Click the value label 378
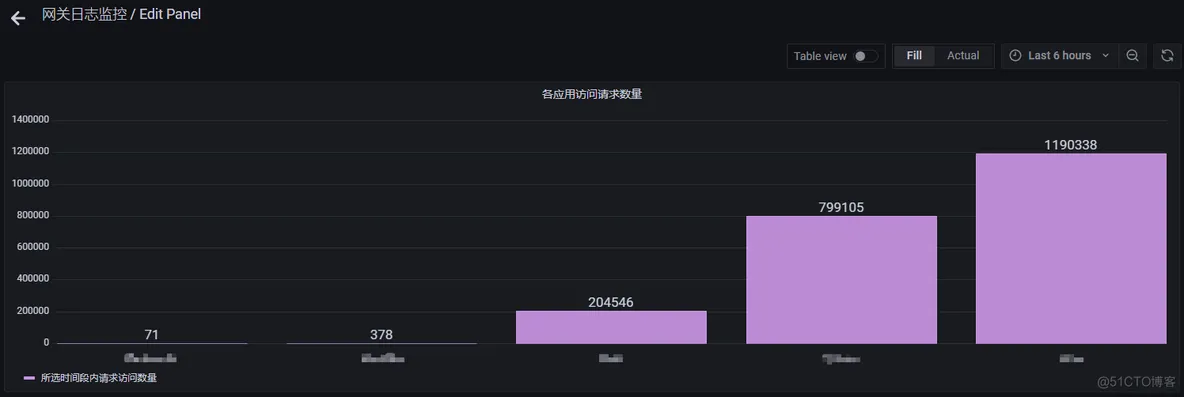 coord(381,334)
